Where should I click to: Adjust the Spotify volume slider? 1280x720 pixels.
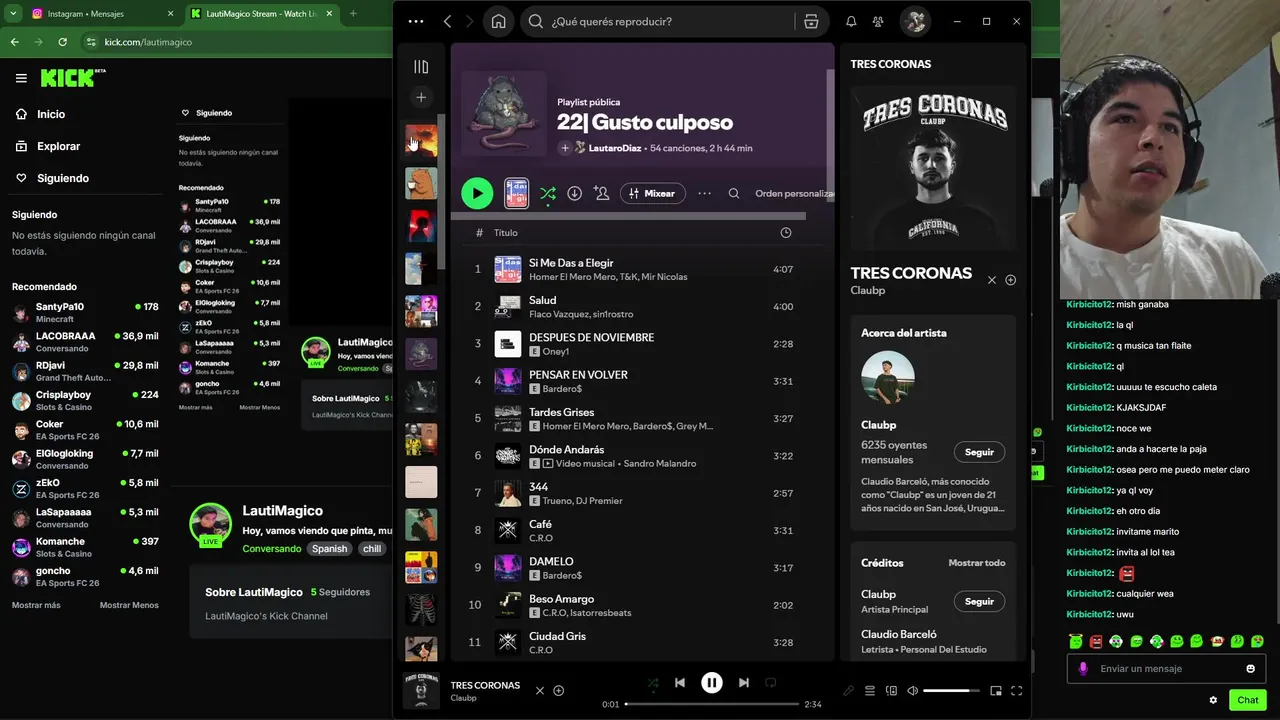[951, 690]
